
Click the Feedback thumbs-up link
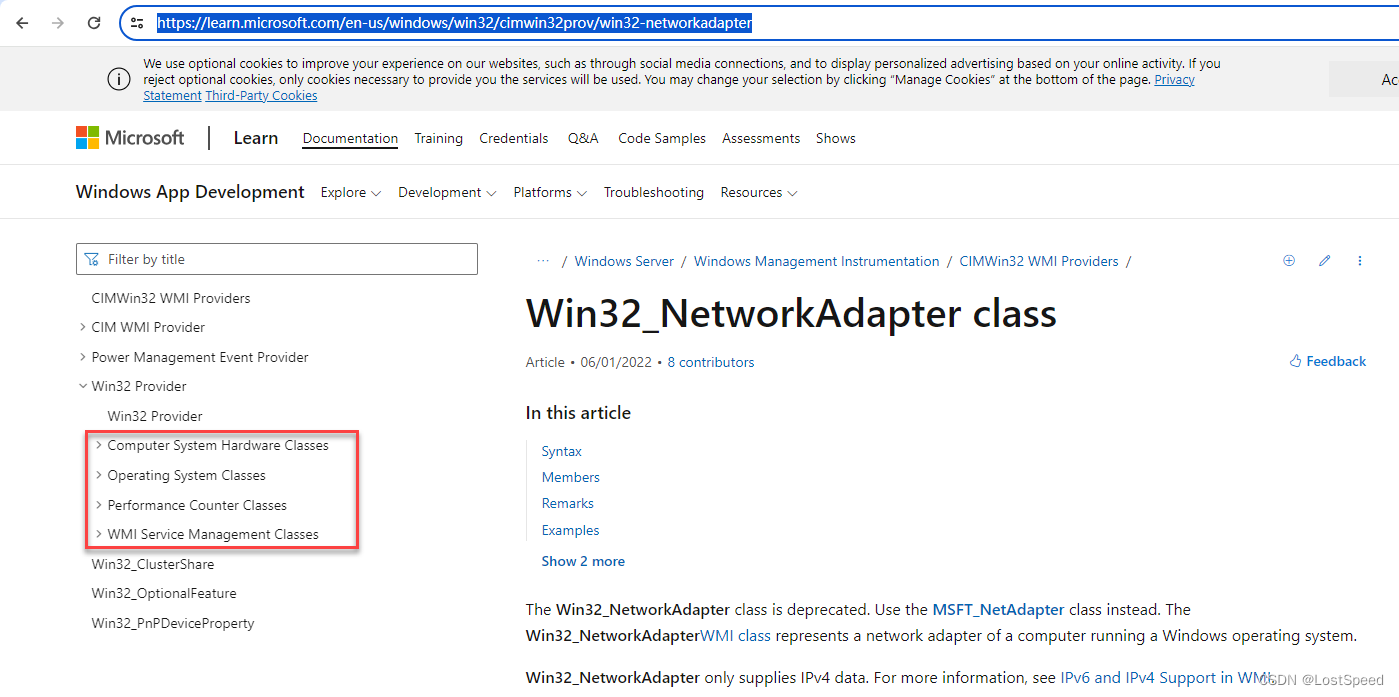1328,361
